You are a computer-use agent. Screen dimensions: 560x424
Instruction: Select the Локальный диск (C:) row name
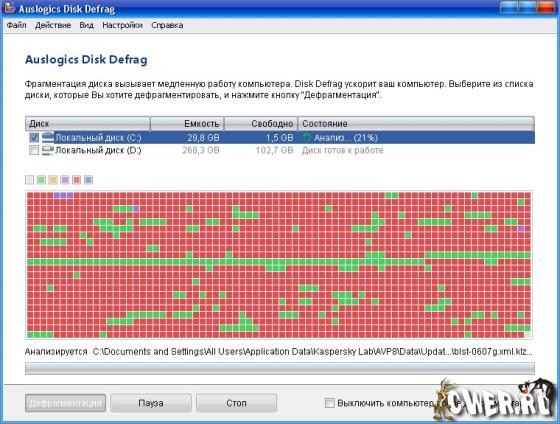[x=98, y=138]
